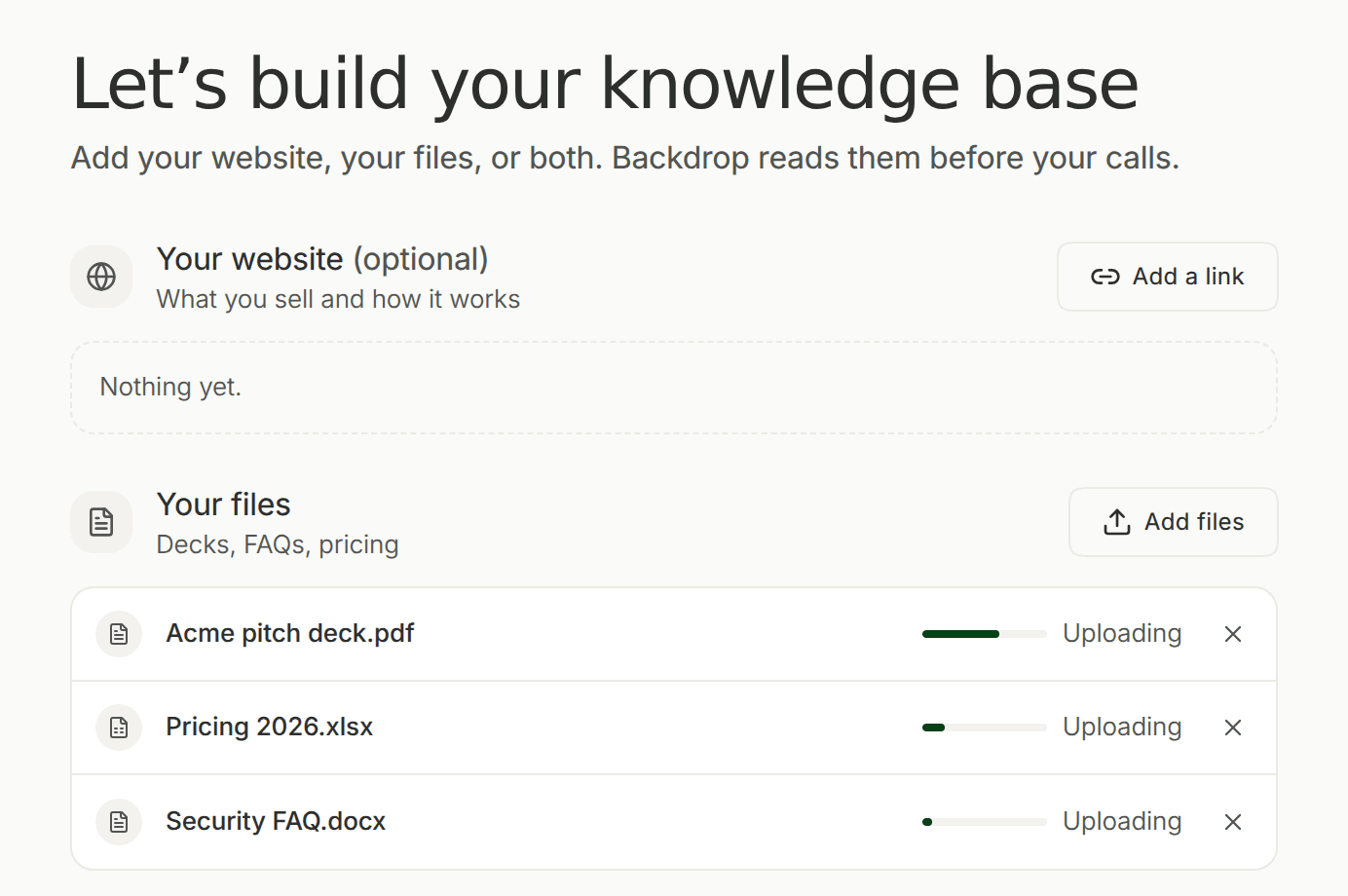Image resolution: width=1348 pixels, height=896 pixels.
Task: Click the file icon for Acme pitch deck.pdf
Action: [x=119, y=634]
